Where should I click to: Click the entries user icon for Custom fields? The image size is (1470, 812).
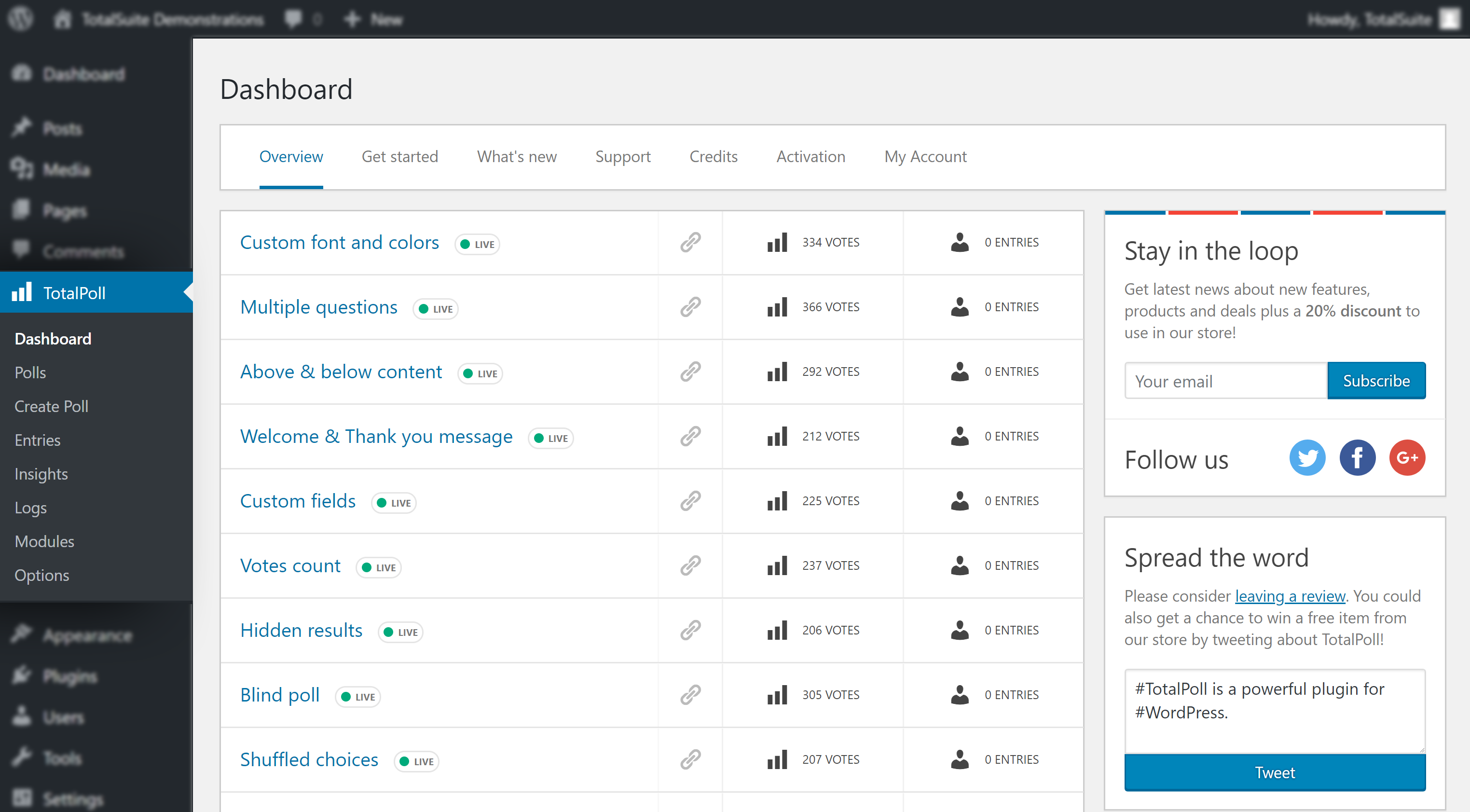959,501
